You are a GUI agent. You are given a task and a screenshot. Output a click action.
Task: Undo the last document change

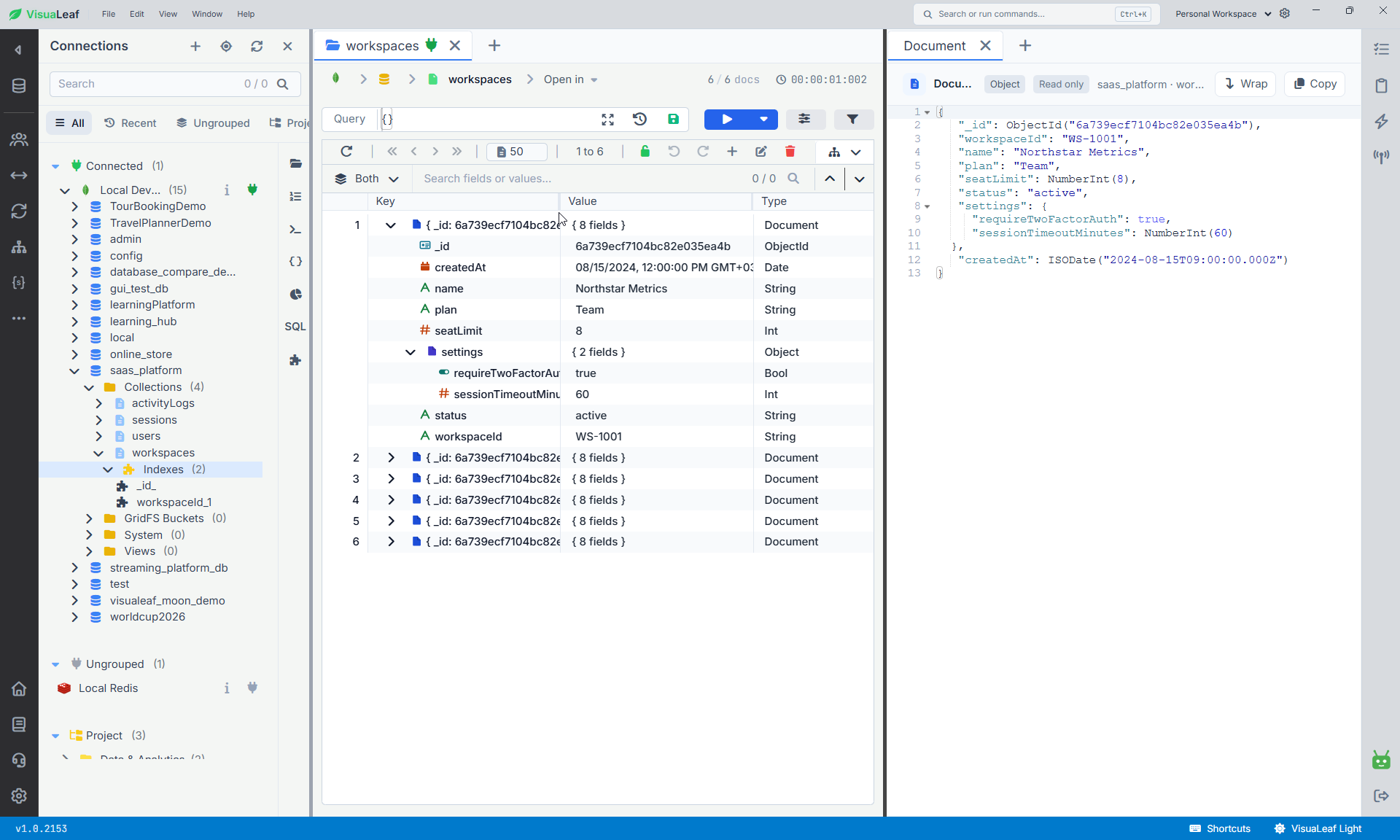click(674, 152)
